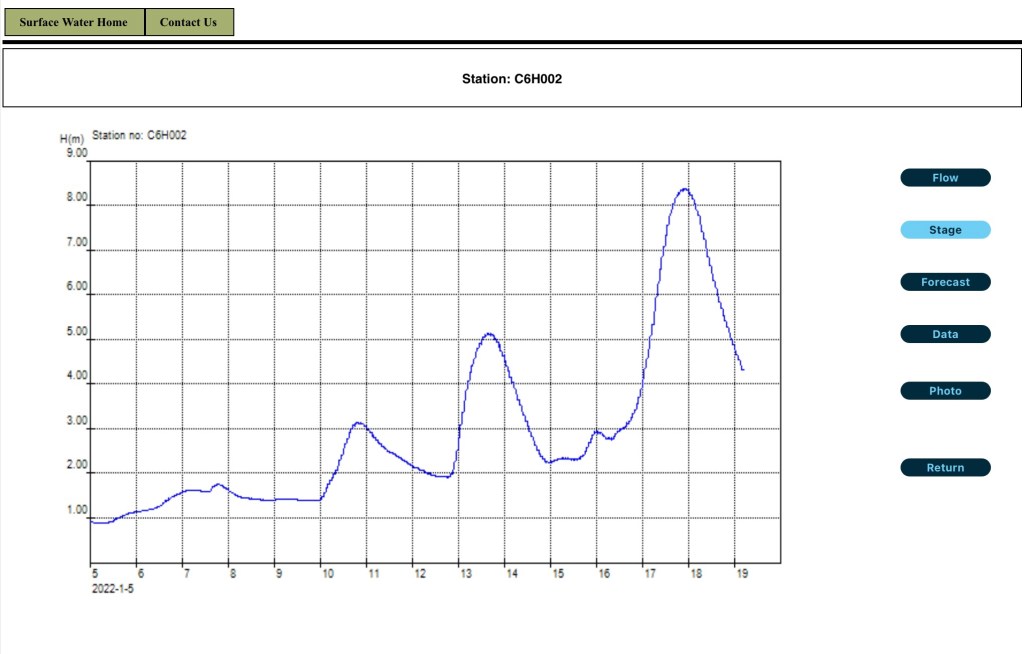
Task: Show the Flow graph
Action: (945, 178)
